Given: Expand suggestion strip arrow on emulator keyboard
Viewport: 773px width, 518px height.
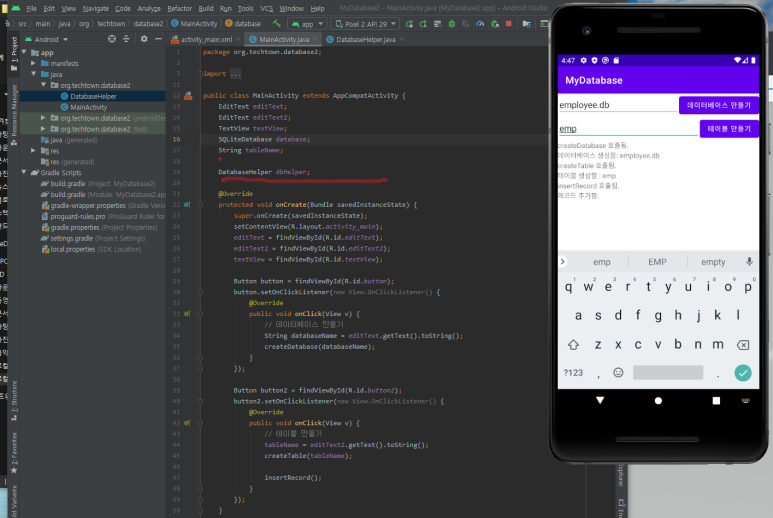Looking at the screenshot, I should [563, 262].
